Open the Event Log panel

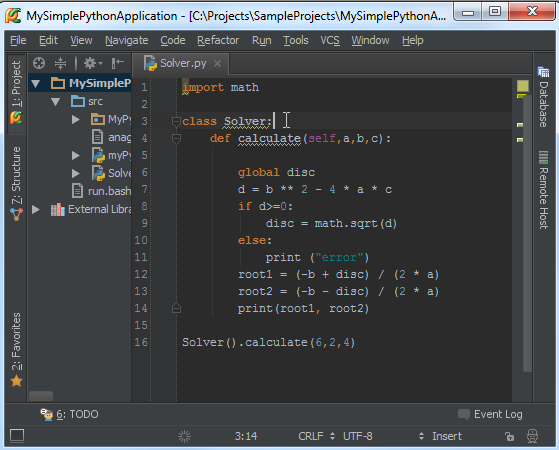(490, 414)
